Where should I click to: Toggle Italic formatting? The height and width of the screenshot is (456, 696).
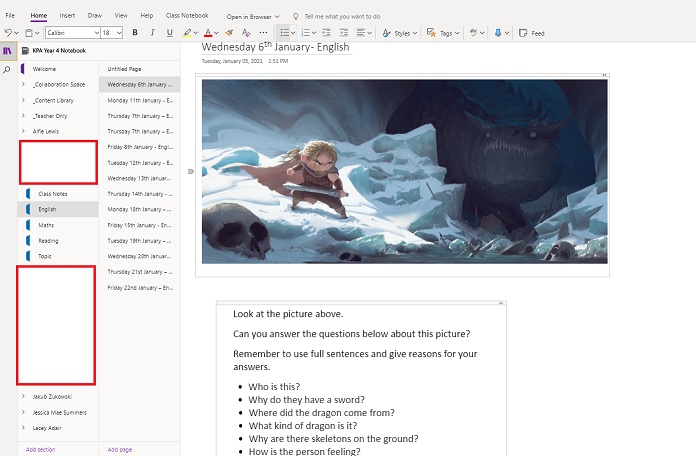[152, 32]
